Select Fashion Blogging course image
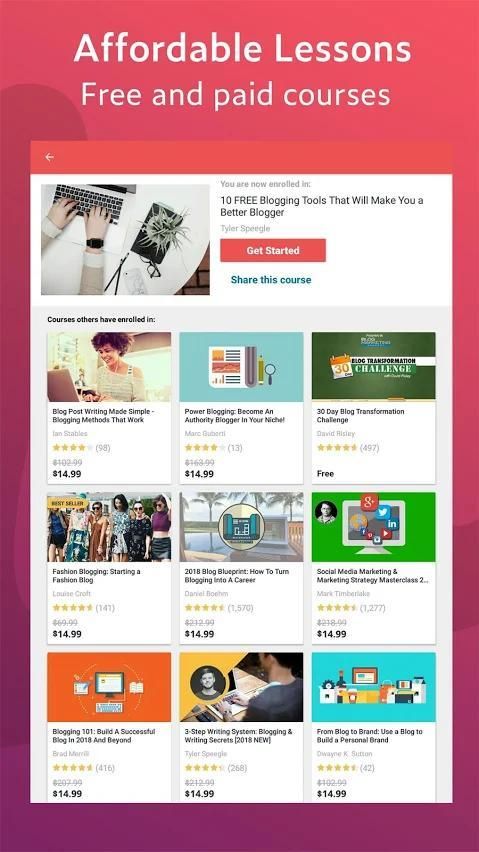Viewport: 479px width, 852px height. pos(109,527)
